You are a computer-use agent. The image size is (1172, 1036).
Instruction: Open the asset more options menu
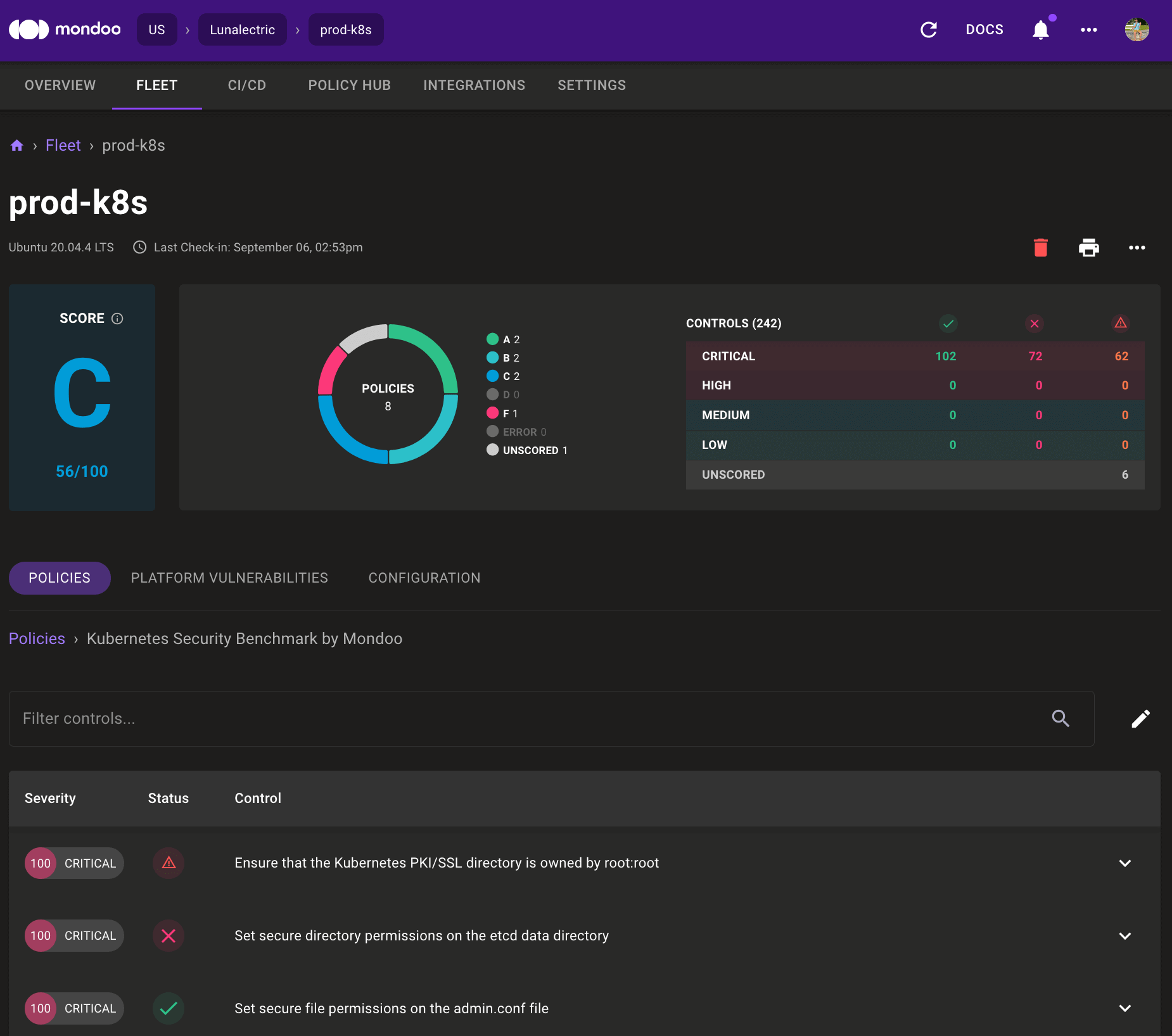click(x=1137, y=248)
